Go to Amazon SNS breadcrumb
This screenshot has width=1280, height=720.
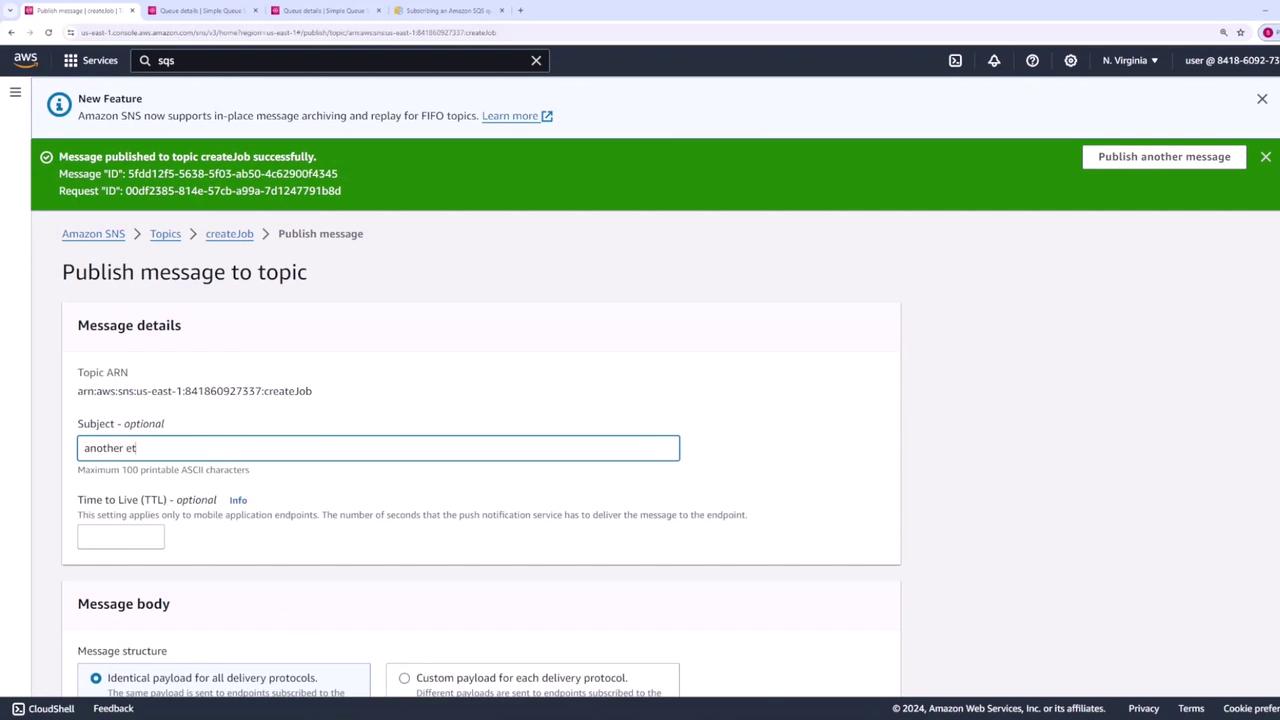(93, 234)
